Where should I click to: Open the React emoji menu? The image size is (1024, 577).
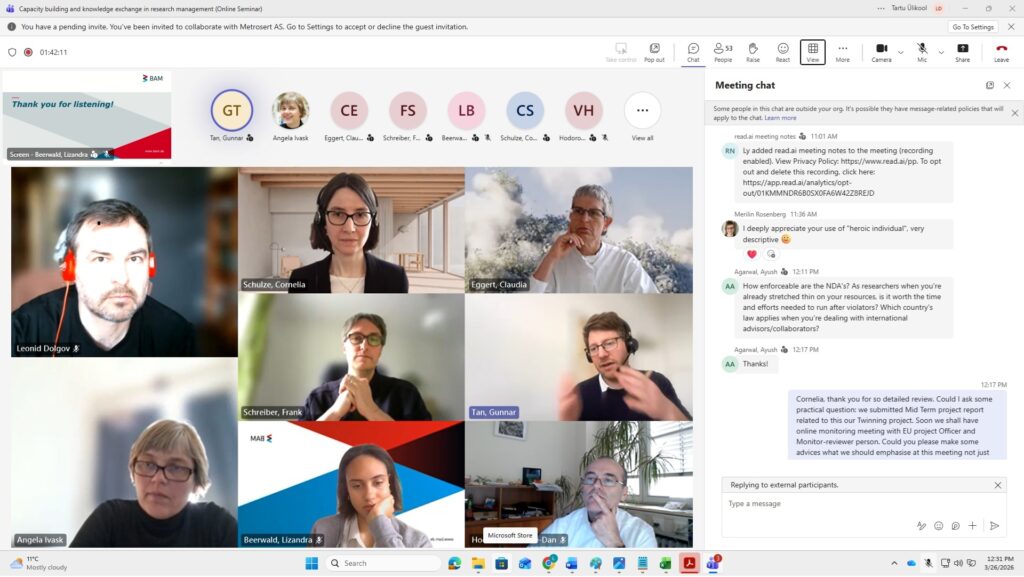click(x=783, y=52)
